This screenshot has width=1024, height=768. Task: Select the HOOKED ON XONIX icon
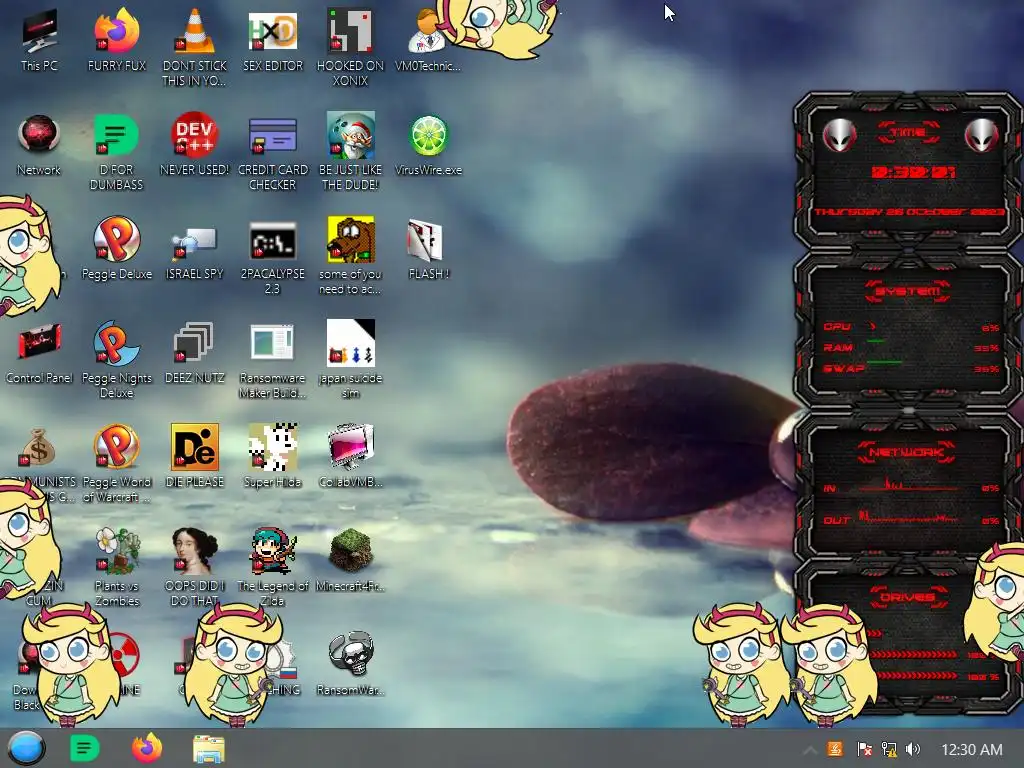[x=351, y=48]
